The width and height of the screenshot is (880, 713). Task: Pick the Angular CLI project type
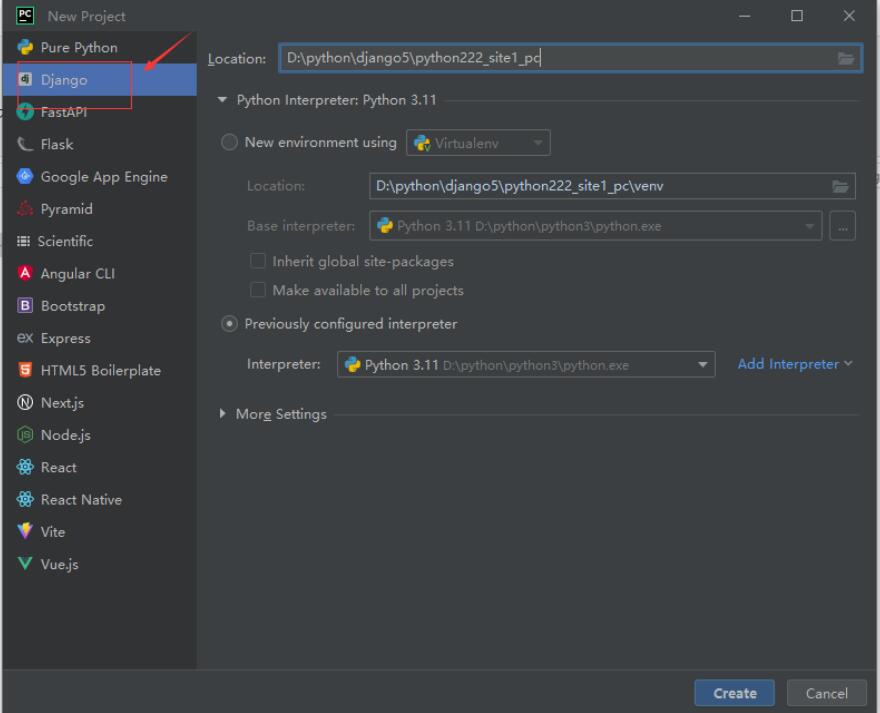77,273
